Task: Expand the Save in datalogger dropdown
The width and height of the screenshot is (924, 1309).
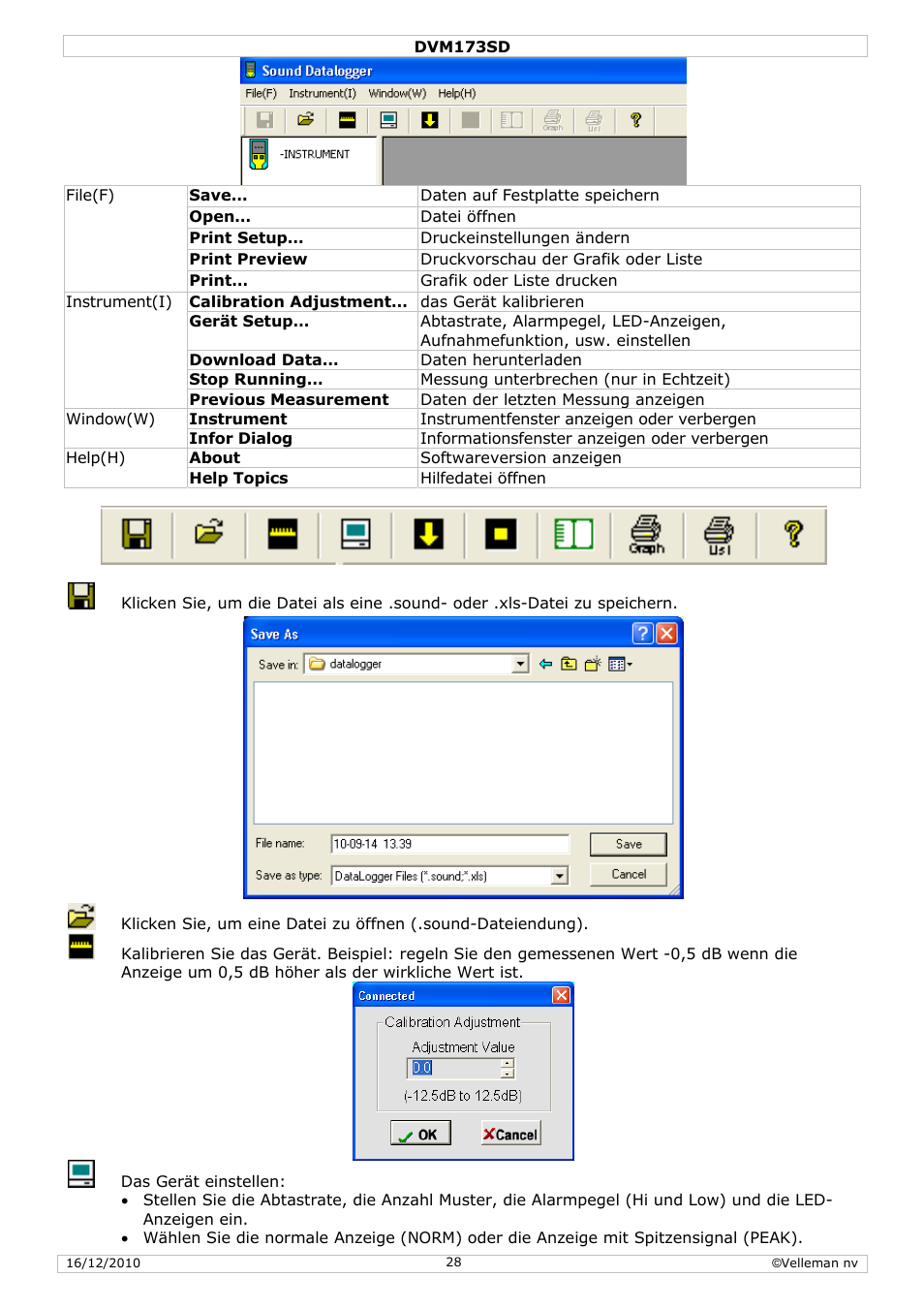Action: coord(520,664)
